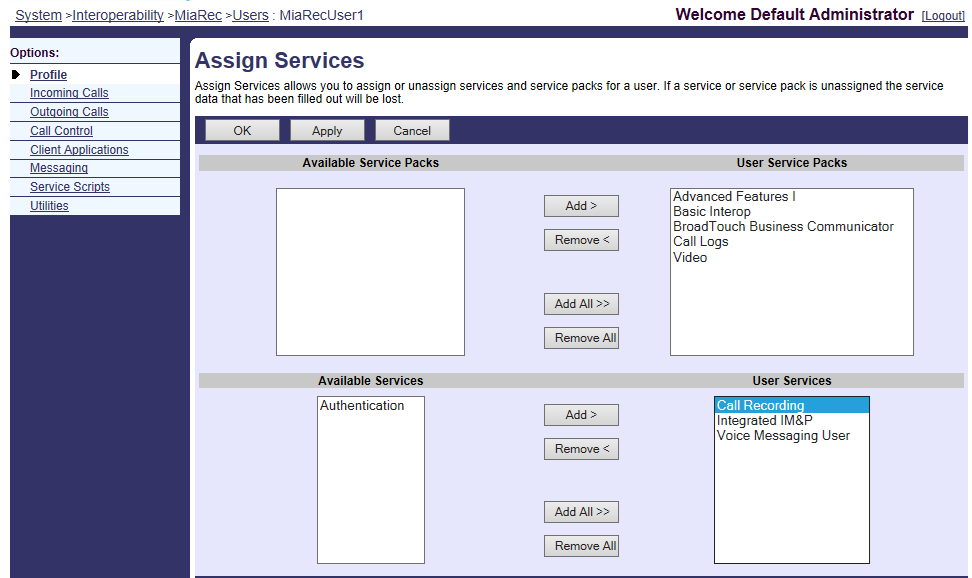972x578 pixels.
Task: Click the Available Service Packs list box
Action: 370,272
